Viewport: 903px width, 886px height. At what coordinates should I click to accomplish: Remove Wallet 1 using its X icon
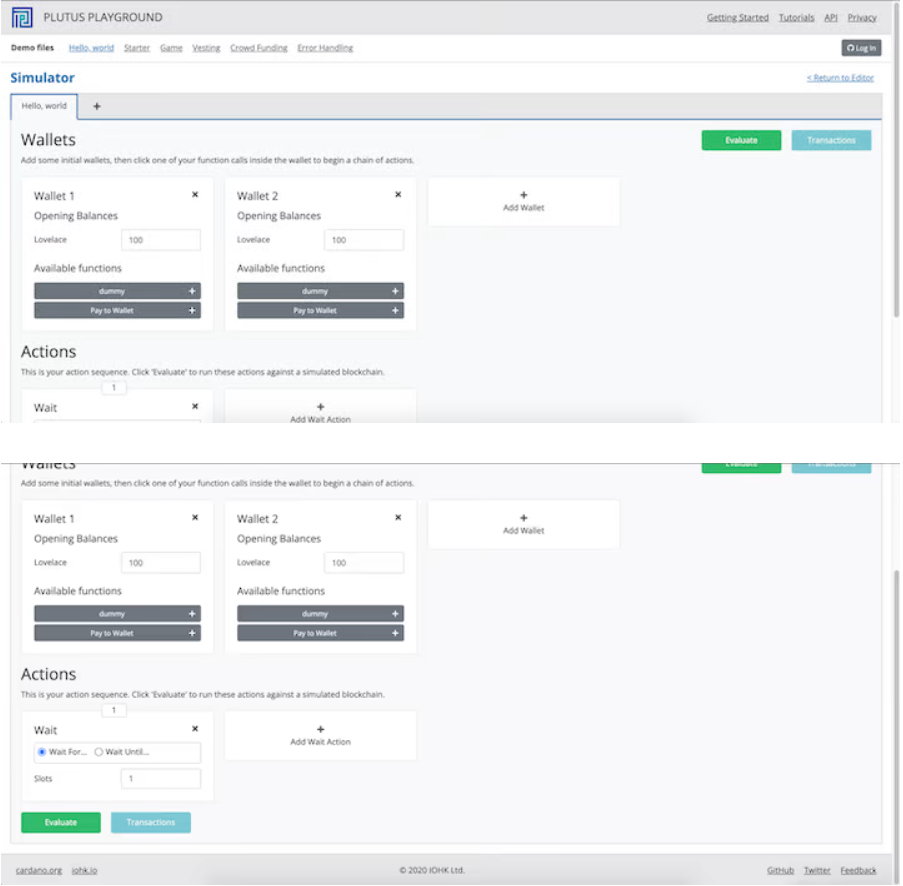[x=195, y=518]
